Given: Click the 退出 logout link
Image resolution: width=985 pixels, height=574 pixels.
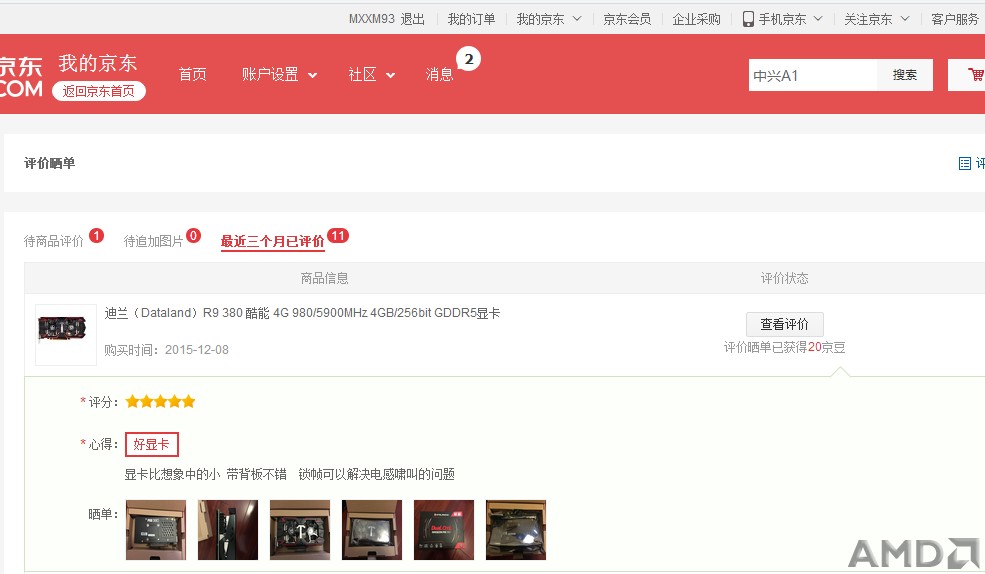Looking at the screenshot, I should 413,19.
